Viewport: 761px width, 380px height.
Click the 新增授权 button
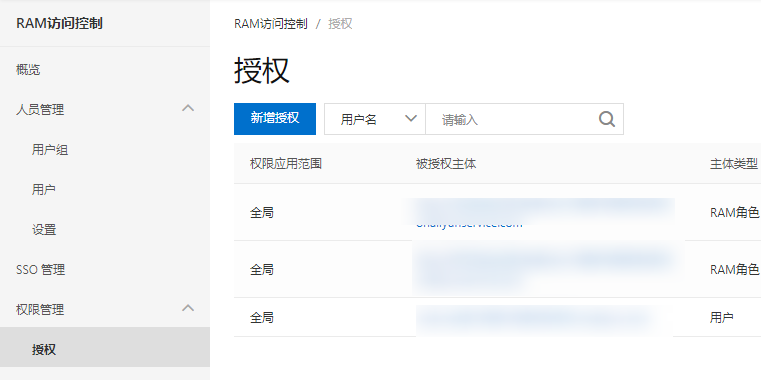(x=275, y=119)
